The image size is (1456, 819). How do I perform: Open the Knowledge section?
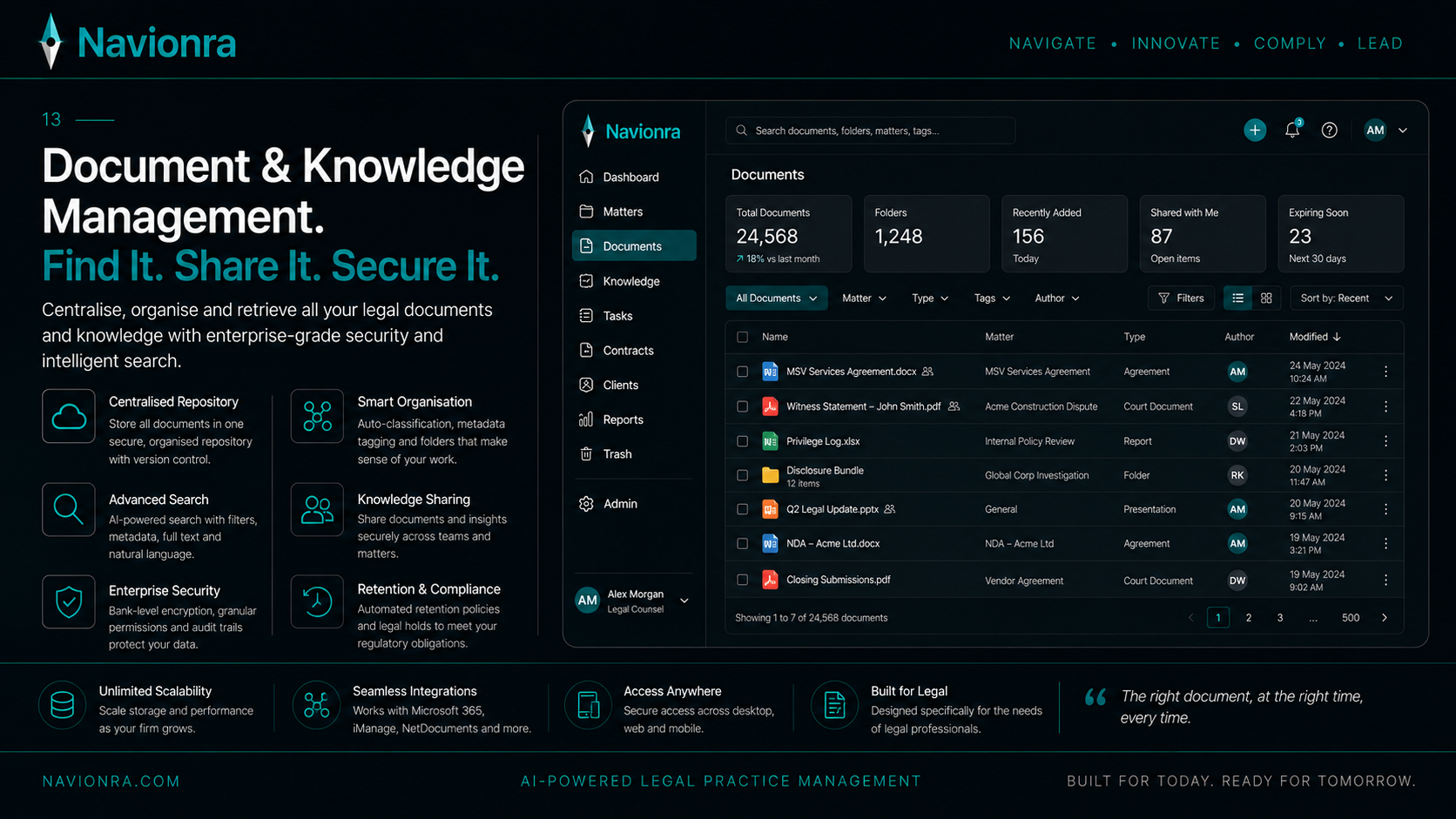tap(633, 281)
